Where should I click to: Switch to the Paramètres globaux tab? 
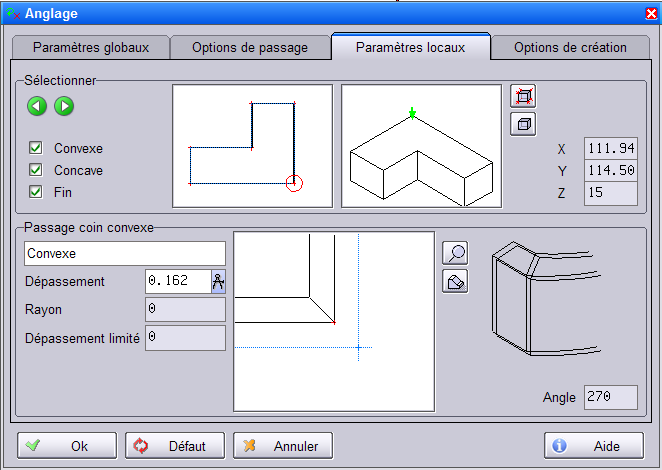pos(90,47)
